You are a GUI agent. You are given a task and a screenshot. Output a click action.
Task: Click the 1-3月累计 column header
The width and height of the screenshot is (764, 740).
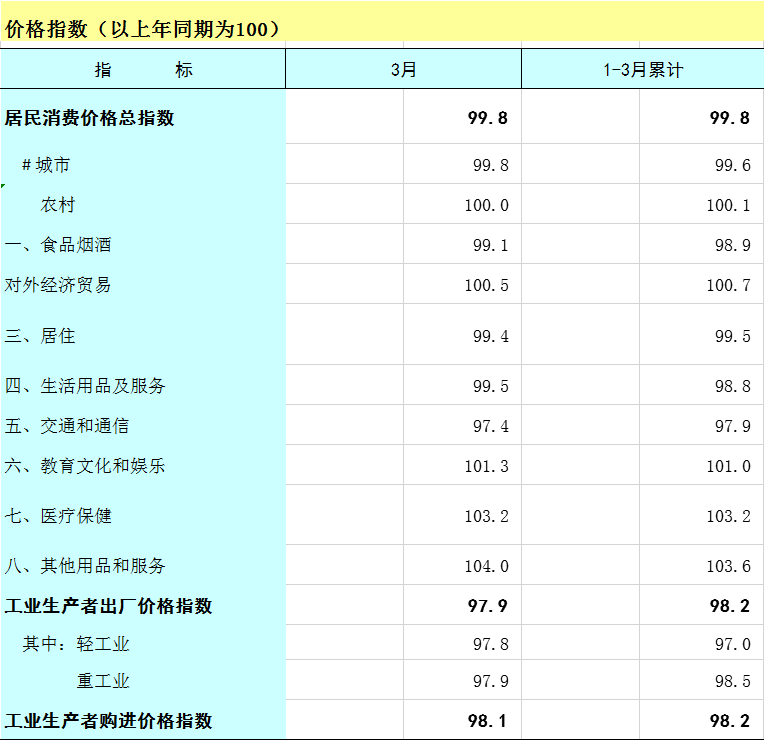[x=642, y=70]
